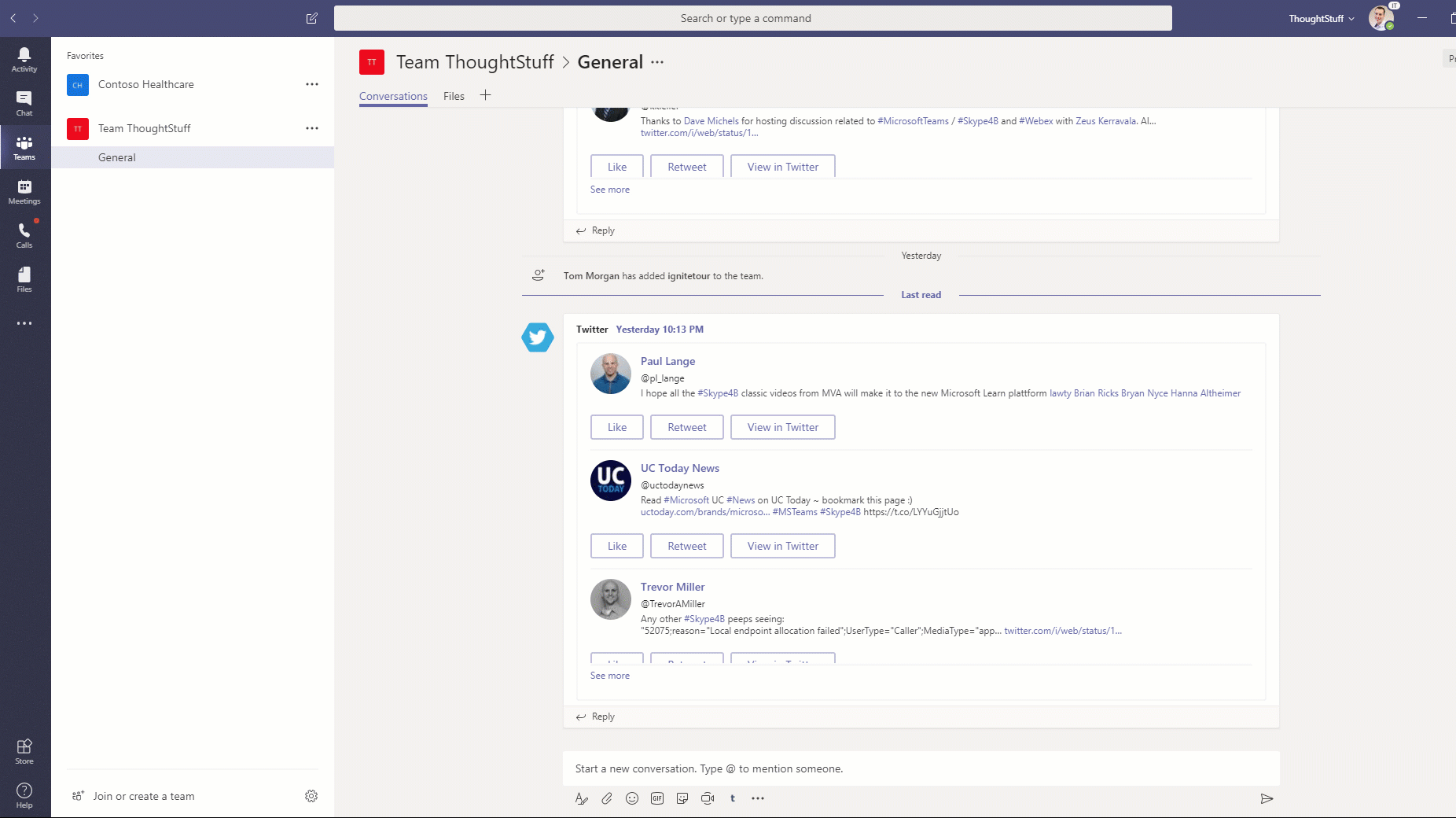Open the Help icon
The image size is (1456, 818).
(x=24, y=795)
